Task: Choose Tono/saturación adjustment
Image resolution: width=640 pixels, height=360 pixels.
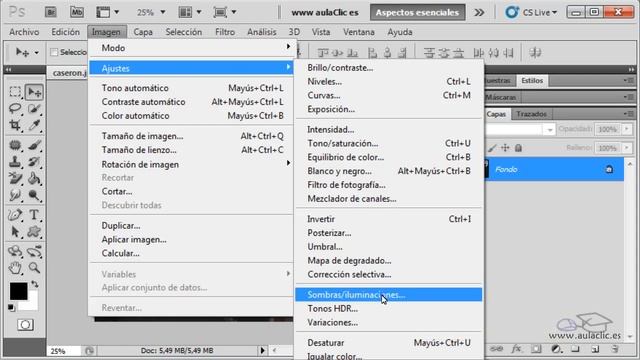Action: pyautogui.click(x=388, y=143)
